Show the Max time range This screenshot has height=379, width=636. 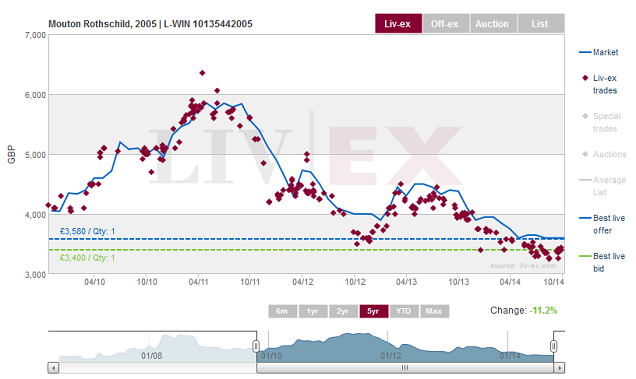click(x=434, y=311)
